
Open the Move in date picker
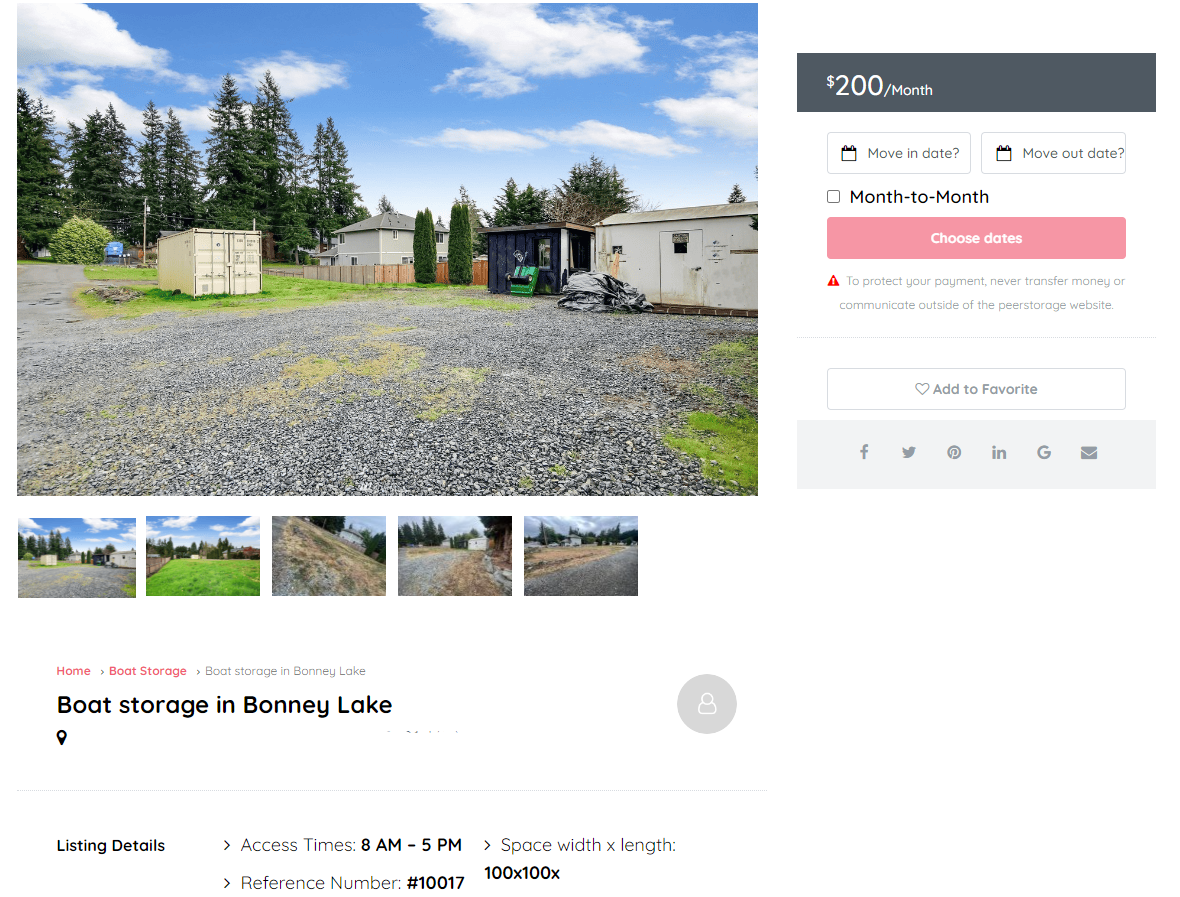tap(899, 153)
